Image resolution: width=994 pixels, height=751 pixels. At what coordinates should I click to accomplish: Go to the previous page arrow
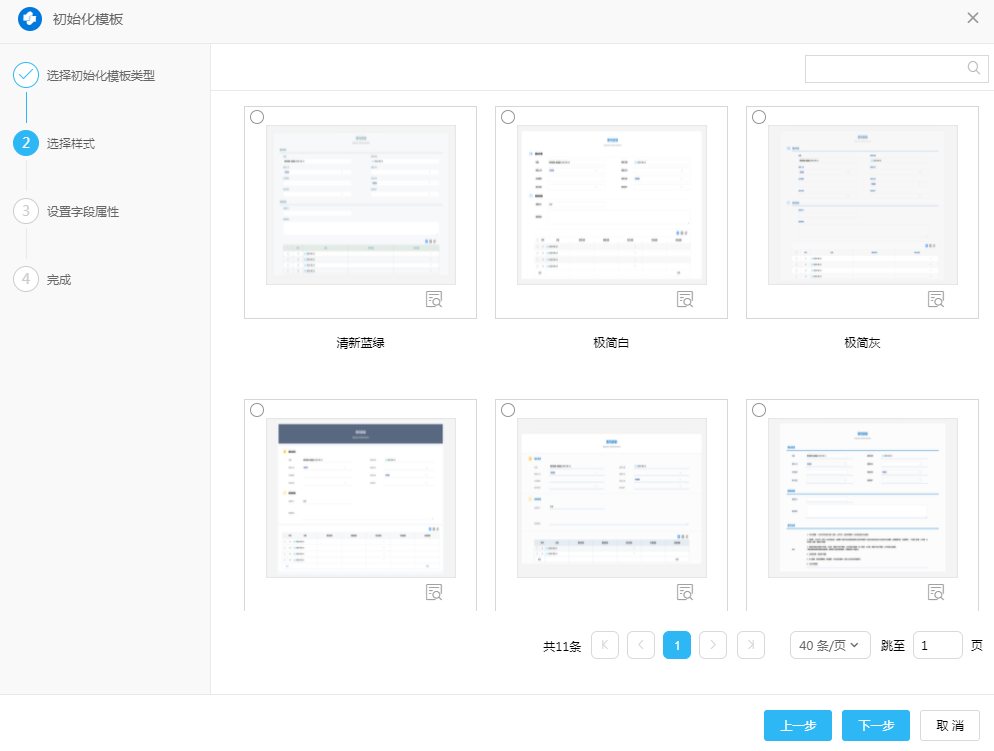point(641,645)
